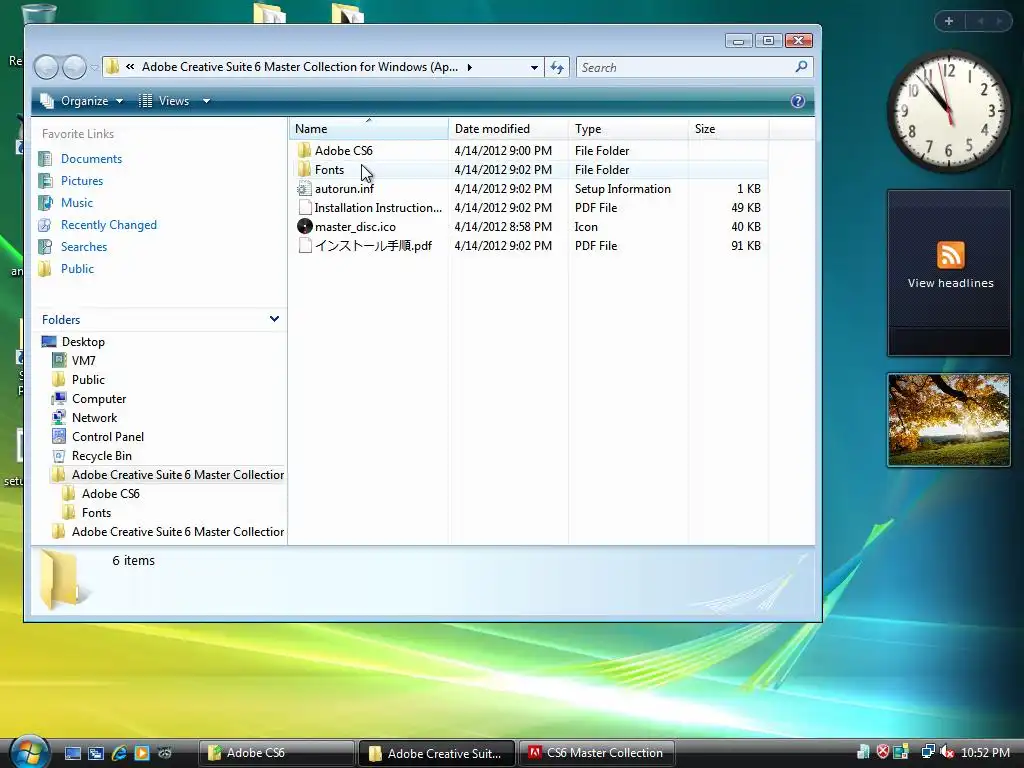Click the red security alert tray icon
Screen dimensions: 1024x768
click(x=882, y=752)
